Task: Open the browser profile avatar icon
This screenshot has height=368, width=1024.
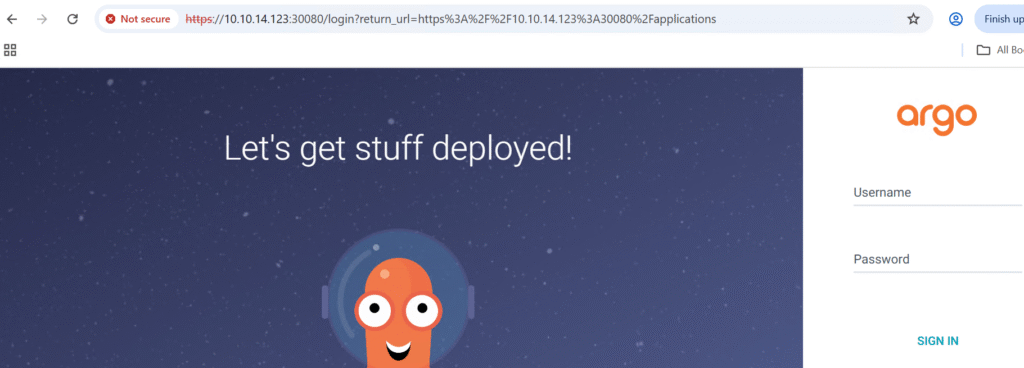Action: 955,19
